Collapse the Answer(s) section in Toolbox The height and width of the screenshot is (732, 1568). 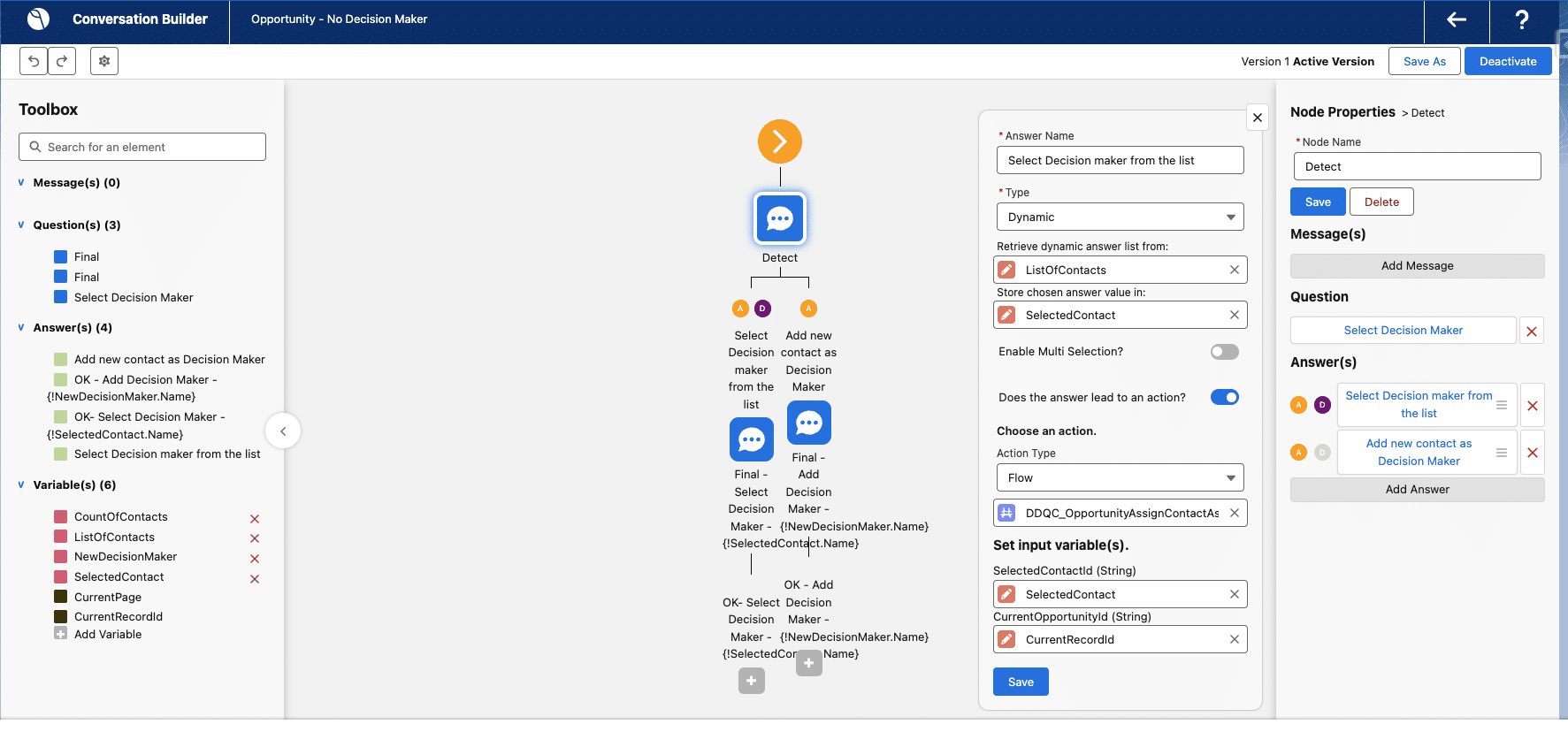21,328
